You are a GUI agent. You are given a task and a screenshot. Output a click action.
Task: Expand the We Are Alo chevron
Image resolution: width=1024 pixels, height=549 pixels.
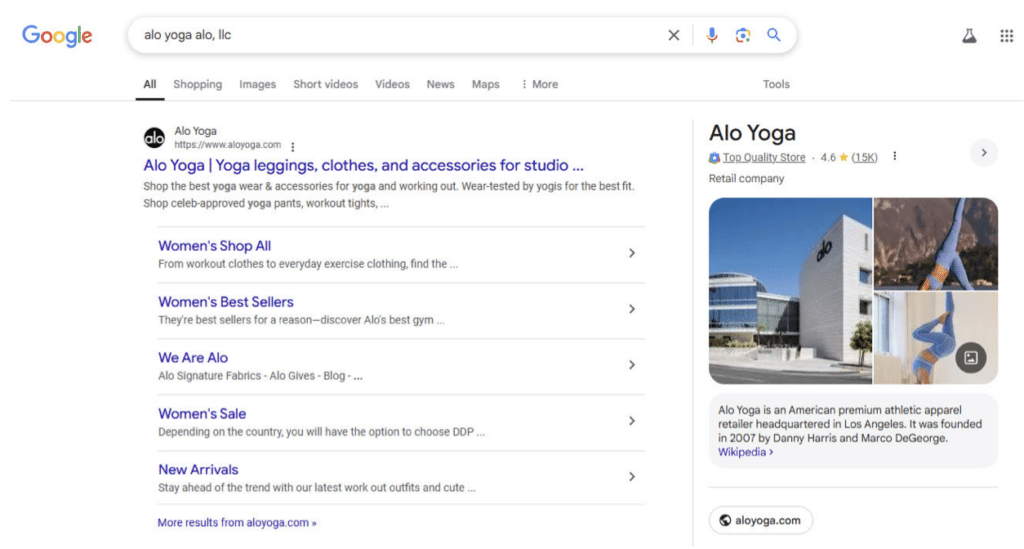click(x=632, y=365)
